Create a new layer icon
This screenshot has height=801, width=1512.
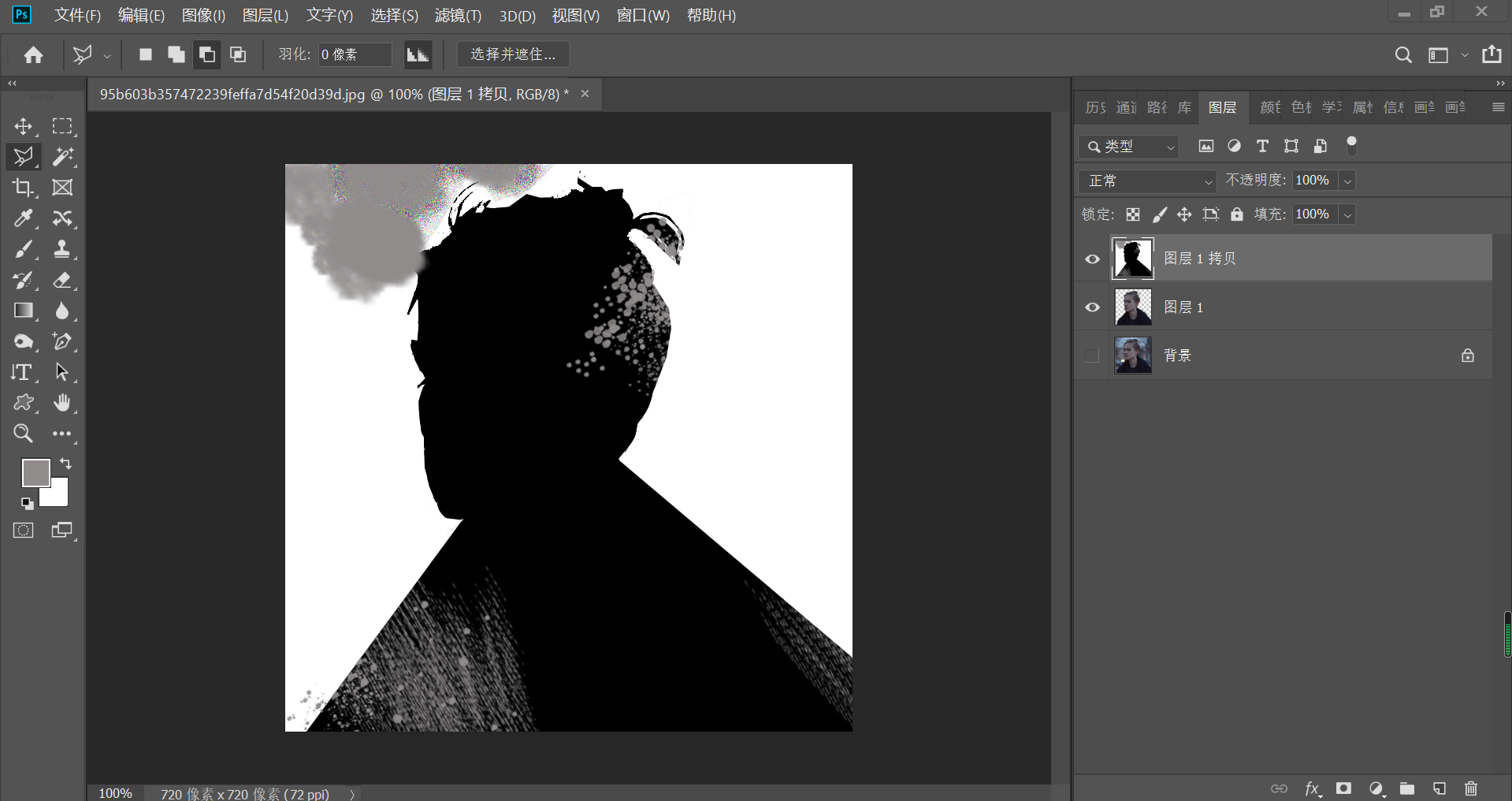[x=1440, y=788]
